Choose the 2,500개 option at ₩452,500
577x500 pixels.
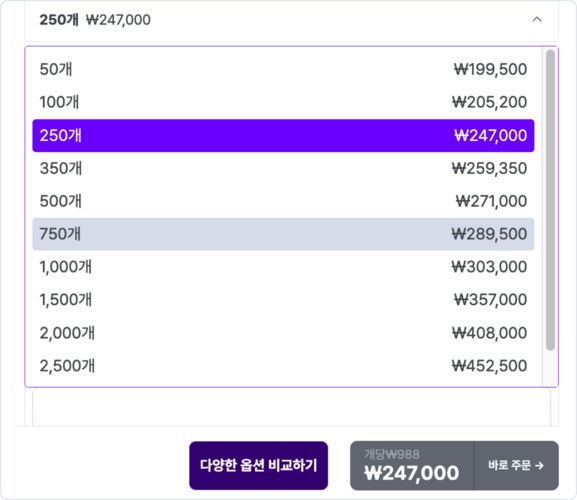(x=283, y=366)
